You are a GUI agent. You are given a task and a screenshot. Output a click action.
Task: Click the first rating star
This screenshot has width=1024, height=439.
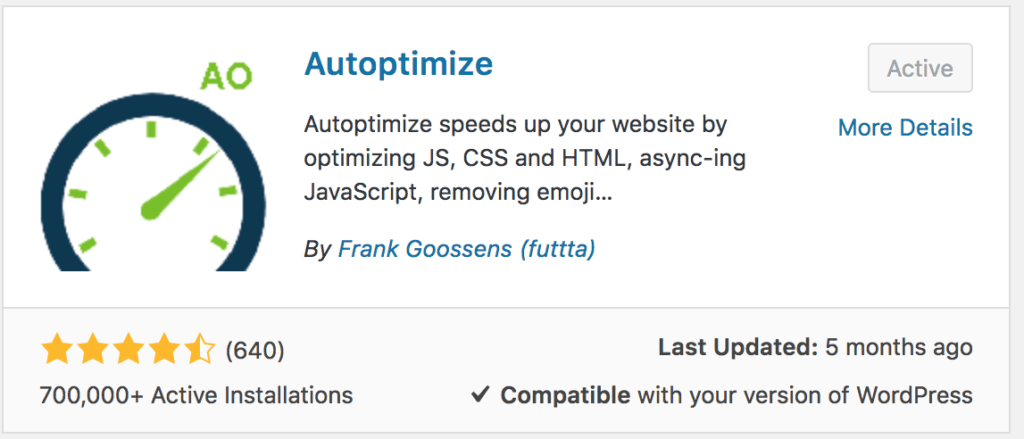pyautogui.click(x=57, y=349)
